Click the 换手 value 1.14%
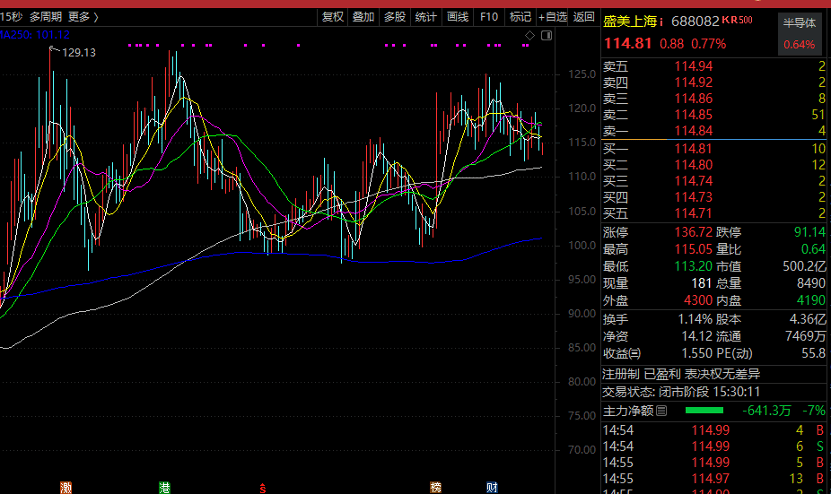This screenshot has width=832, height=494. [x=695, y=319]
